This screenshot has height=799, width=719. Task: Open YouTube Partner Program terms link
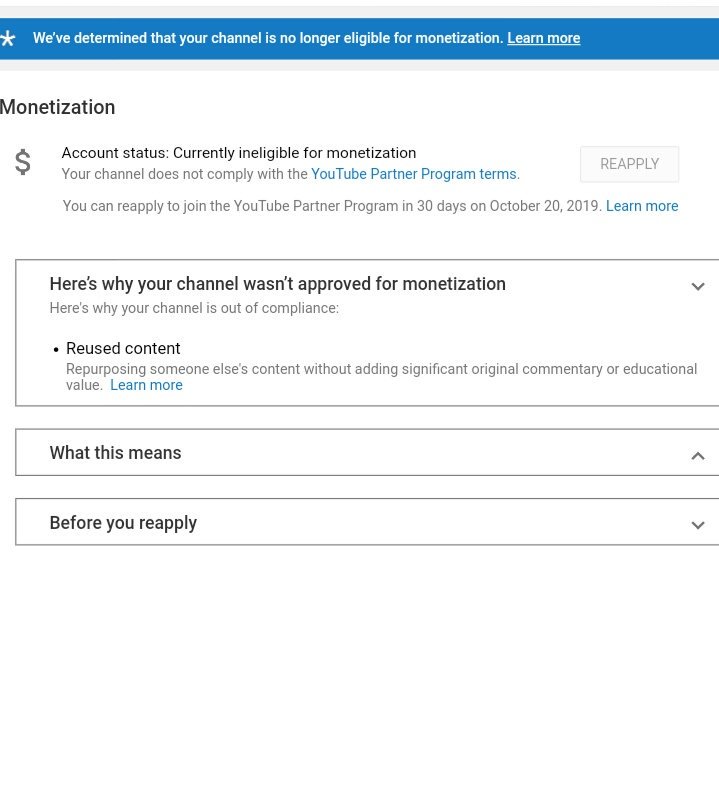pos(414,174)
